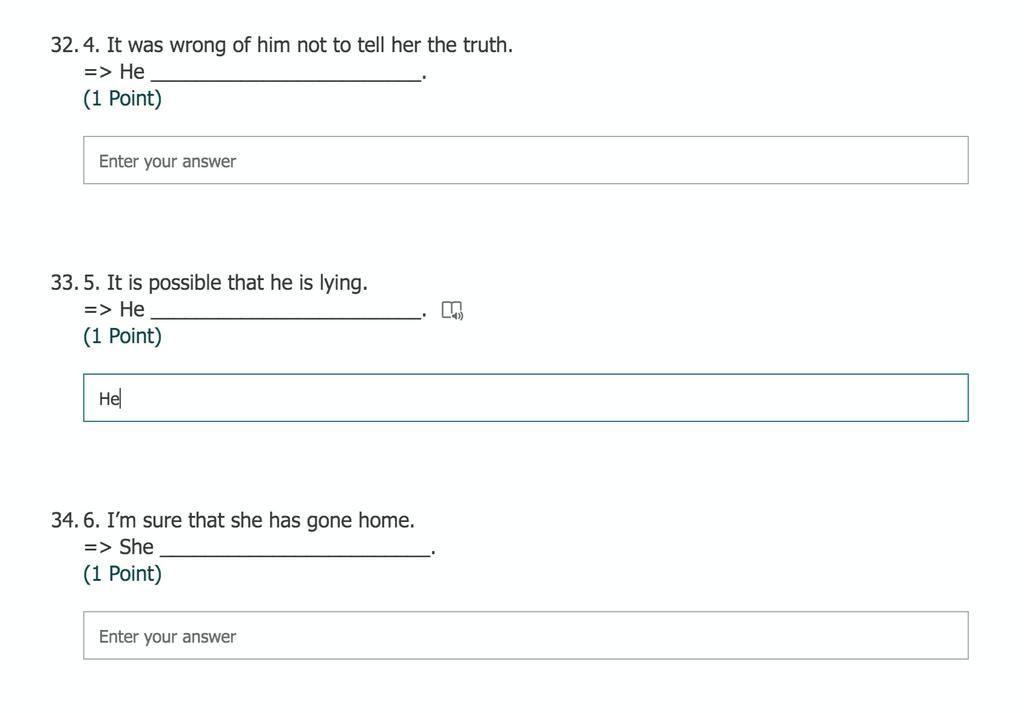Screen dimensions: 1024x713
Task: Select the '(1 Point)' label under question 33
Action: click(x=122, y=336)
